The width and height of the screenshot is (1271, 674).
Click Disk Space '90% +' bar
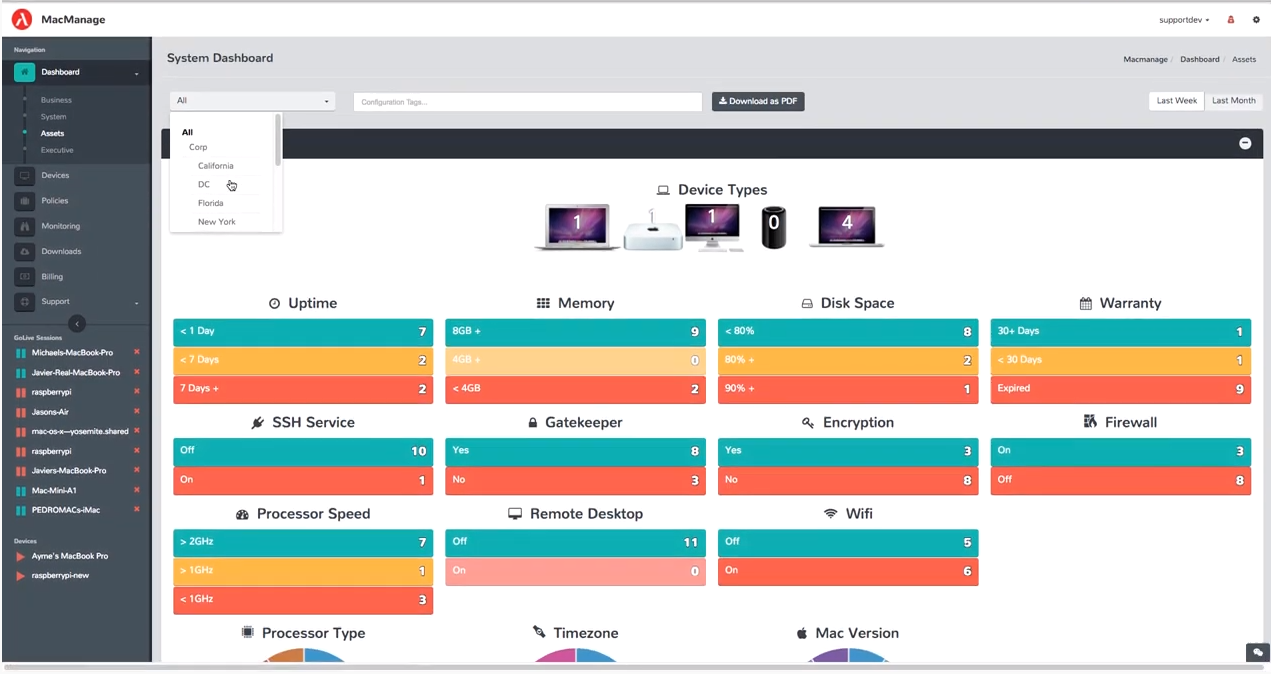pyautogui.click(x=848, y=389)
